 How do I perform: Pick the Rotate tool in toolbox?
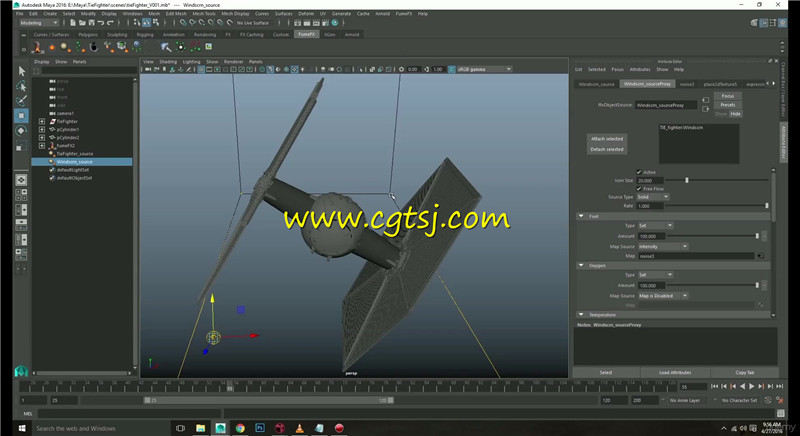[x=21, y=131]
